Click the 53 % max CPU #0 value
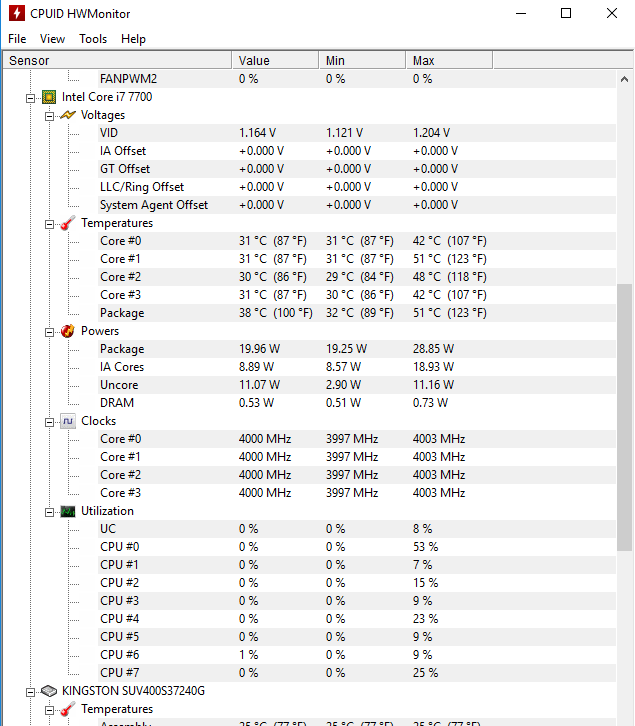The width and height of the screenshot is (635, 726). click(425, 547)
